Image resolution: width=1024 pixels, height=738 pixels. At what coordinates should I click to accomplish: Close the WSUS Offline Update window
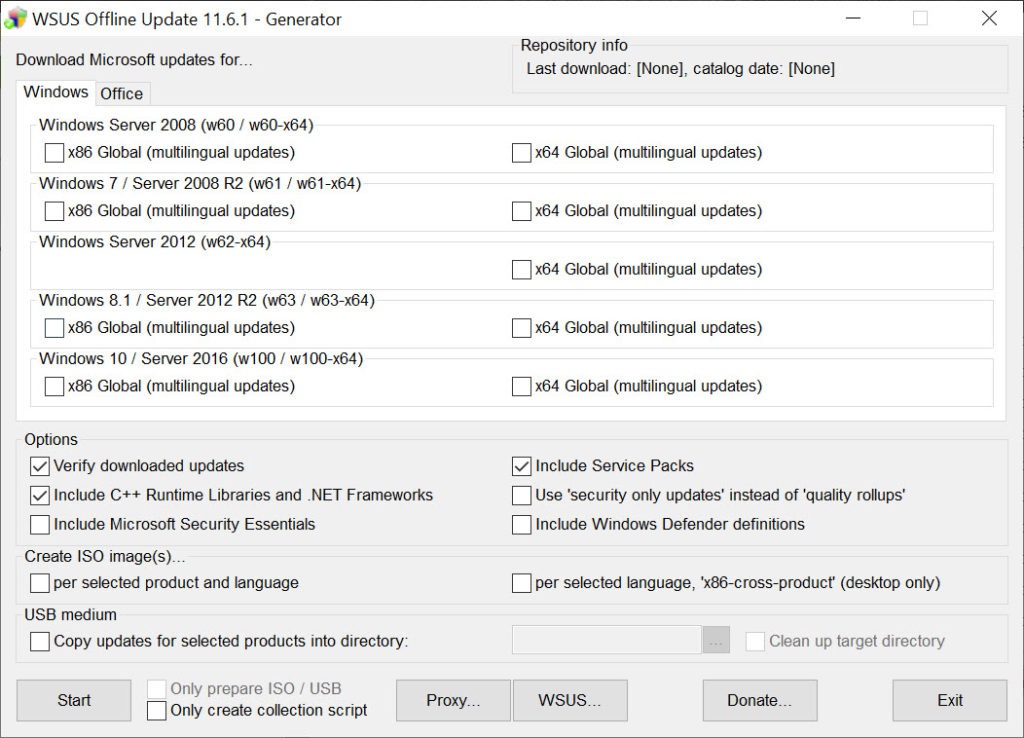click(x=989, y=18)
